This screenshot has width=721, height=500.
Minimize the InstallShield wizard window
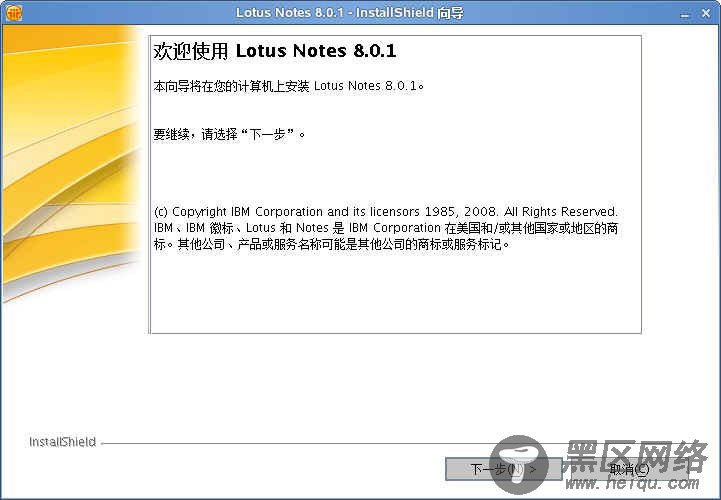coord(685,14)
